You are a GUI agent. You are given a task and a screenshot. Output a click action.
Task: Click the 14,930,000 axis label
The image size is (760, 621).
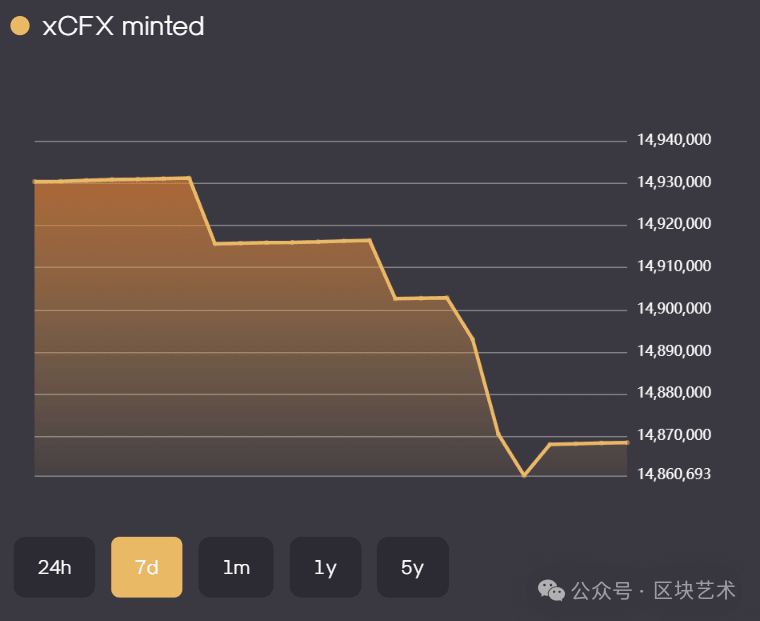tap(674, 182)
